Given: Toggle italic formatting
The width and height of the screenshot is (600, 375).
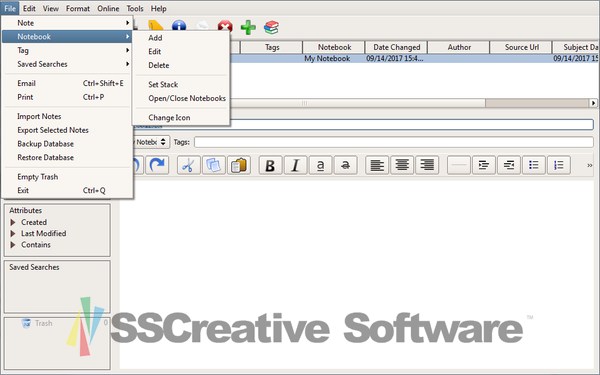Looking at the screenshot, I should tap(295, 165).
